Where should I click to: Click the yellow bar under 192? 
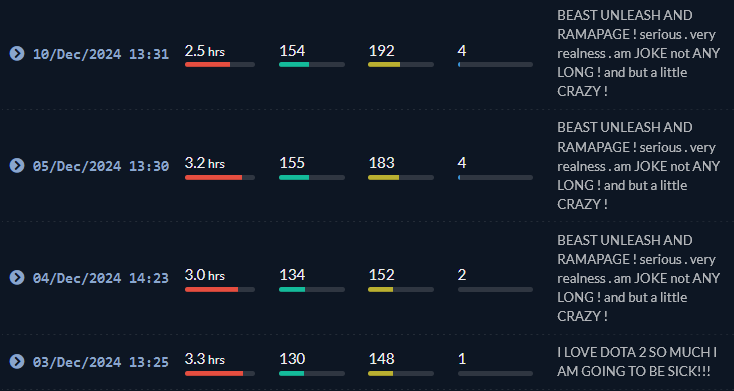[401, 65]
